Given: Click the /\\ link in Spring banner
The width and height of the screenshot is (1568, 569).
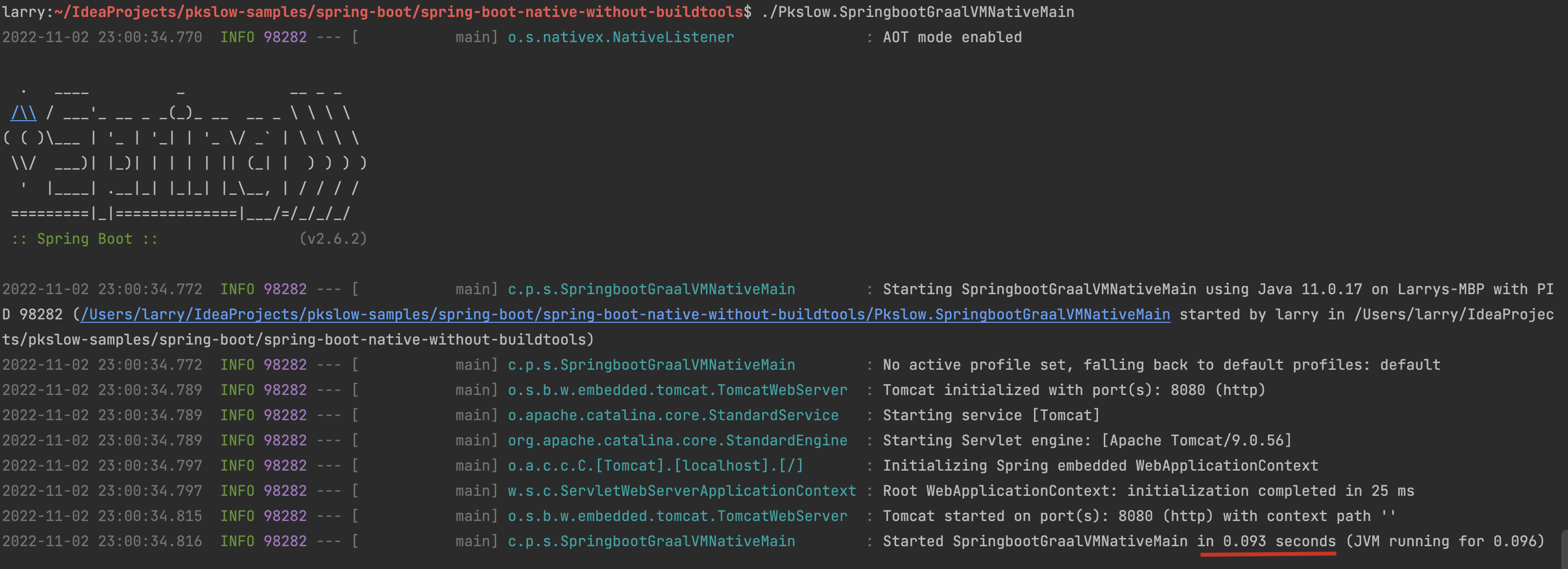Looking at the screenshot, I should pos(24,113).
